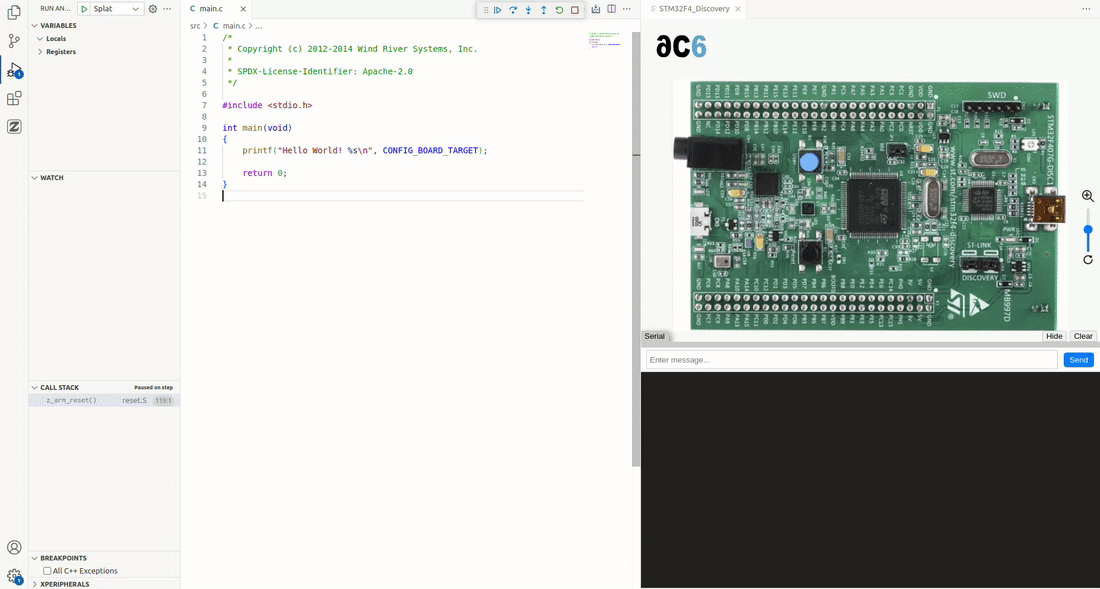This screenshot has height=589, width=1100.
Task: Open the Explorer view in activity bar
Action: pos(13,12)
